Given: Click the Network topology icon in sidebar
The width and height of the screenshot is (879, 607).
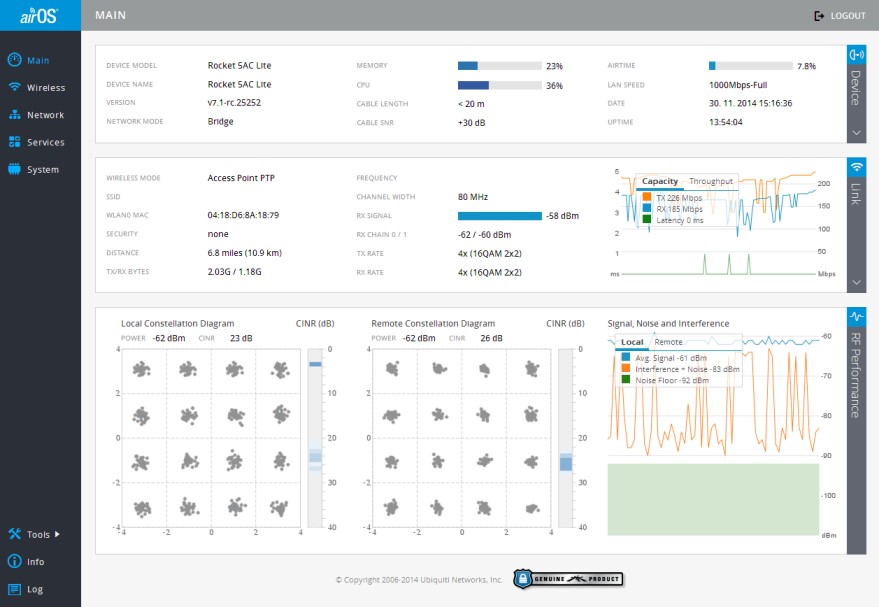Looking at the screenshot, I should coord(15,114).
